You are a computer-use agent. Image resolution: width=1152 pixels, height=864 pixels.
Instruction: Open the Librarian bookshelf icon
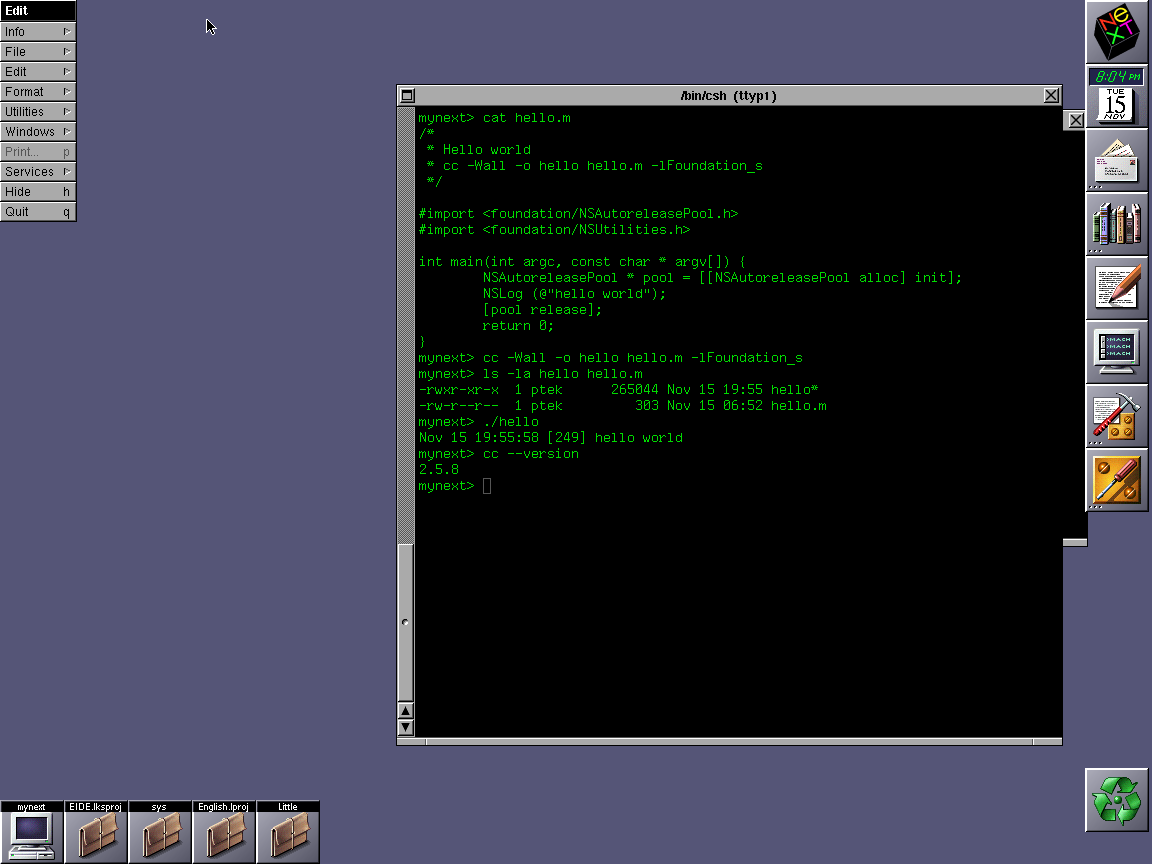(1117, 224)
